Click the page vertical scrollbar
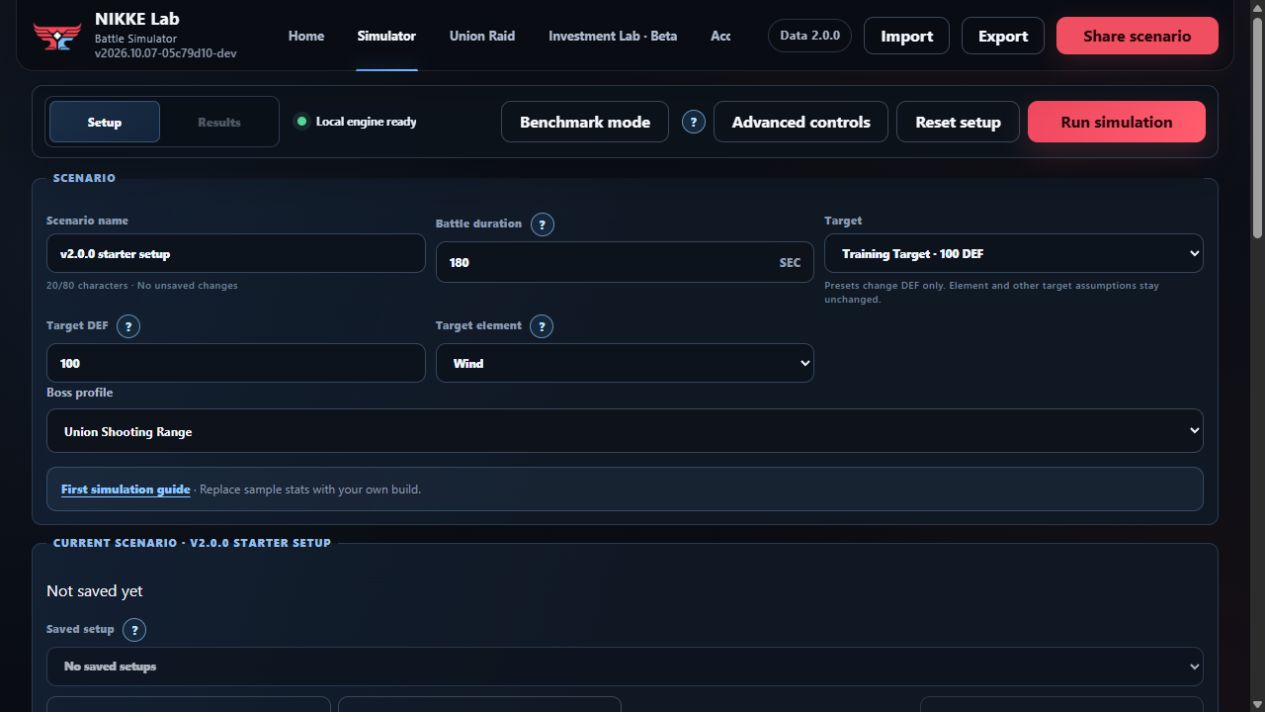 pyautogui.click(x=1257, y=130)
